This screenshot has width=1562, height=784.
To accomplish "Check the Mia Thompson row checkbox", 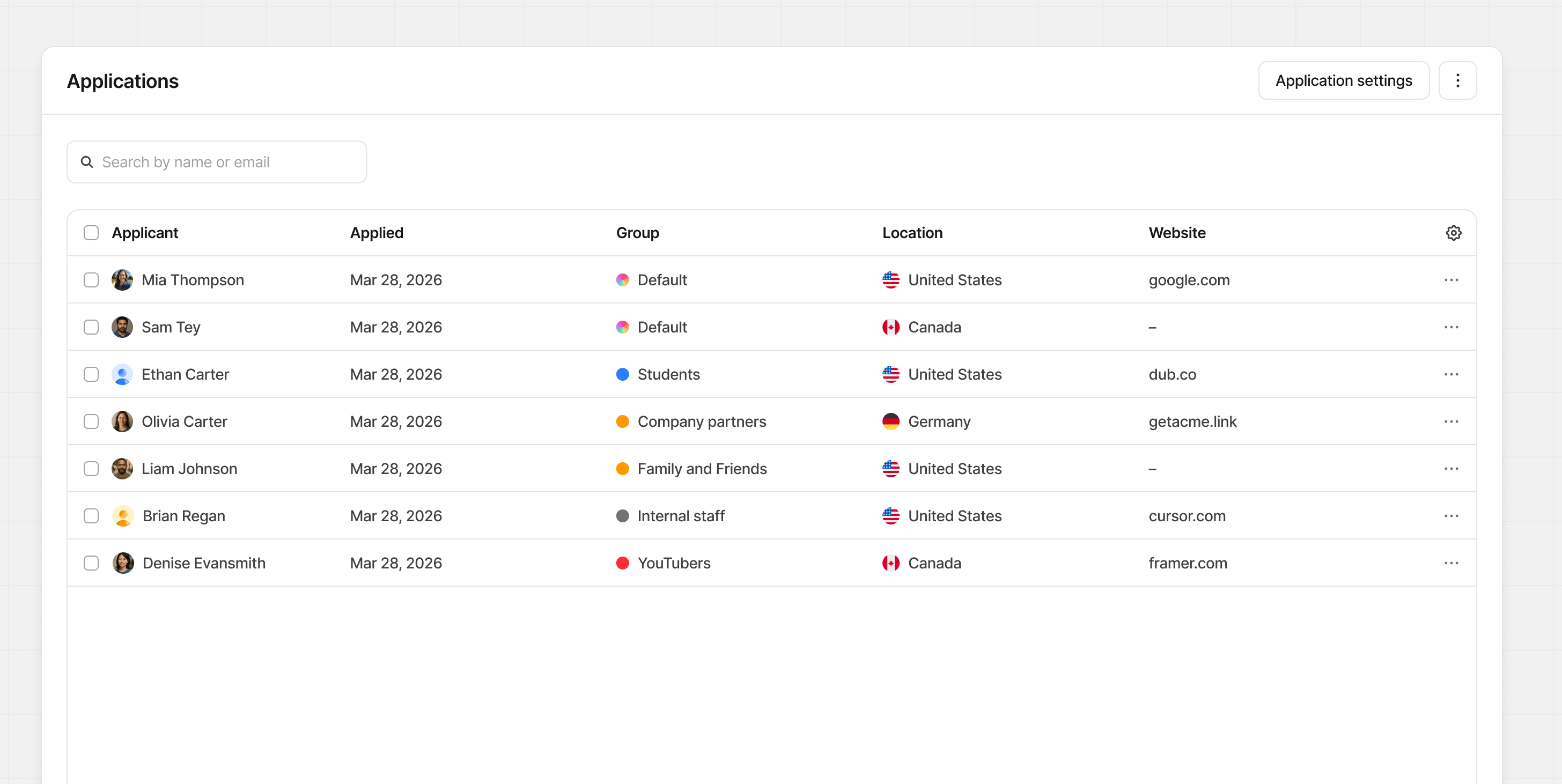I will coord(91,280).
